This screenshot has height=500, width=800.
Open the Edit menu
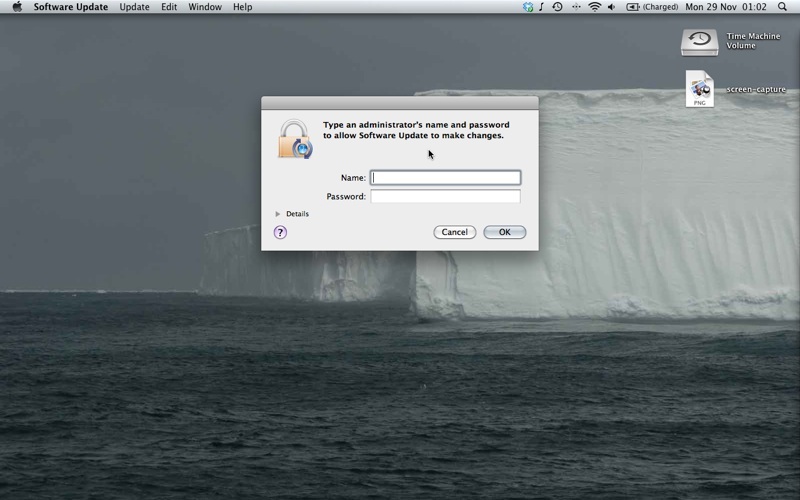coord(169,7)
